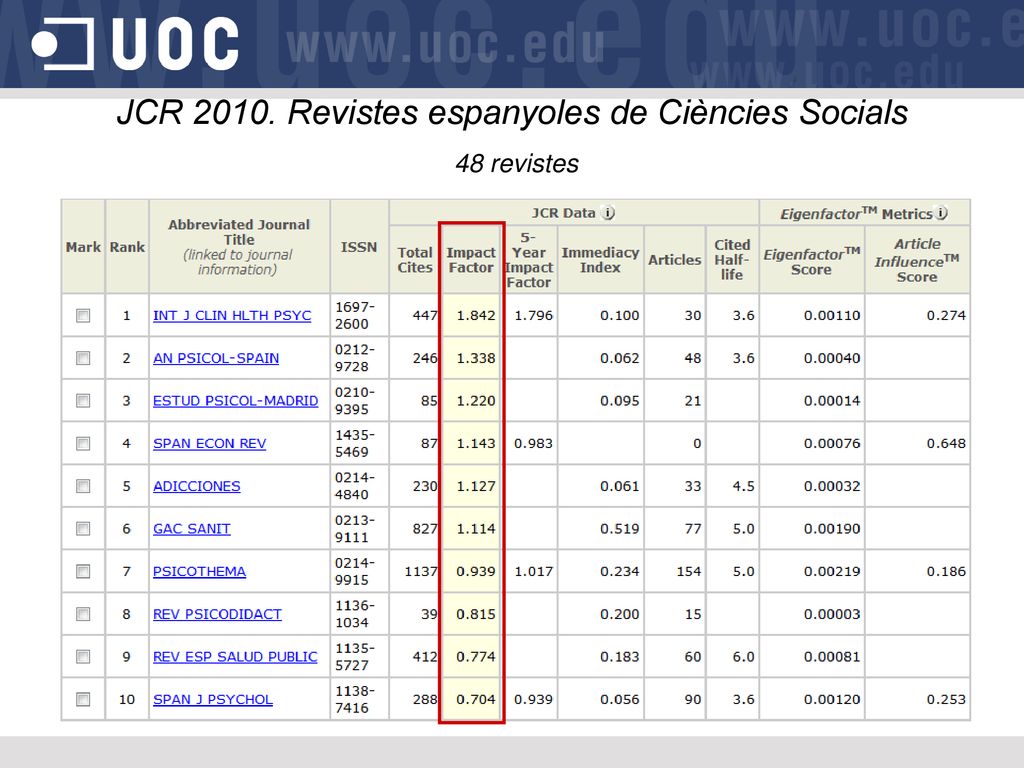The width and height of the screenshot is (1024, 768).
Task: Click the Rank column header
Action: coord(127,247)
